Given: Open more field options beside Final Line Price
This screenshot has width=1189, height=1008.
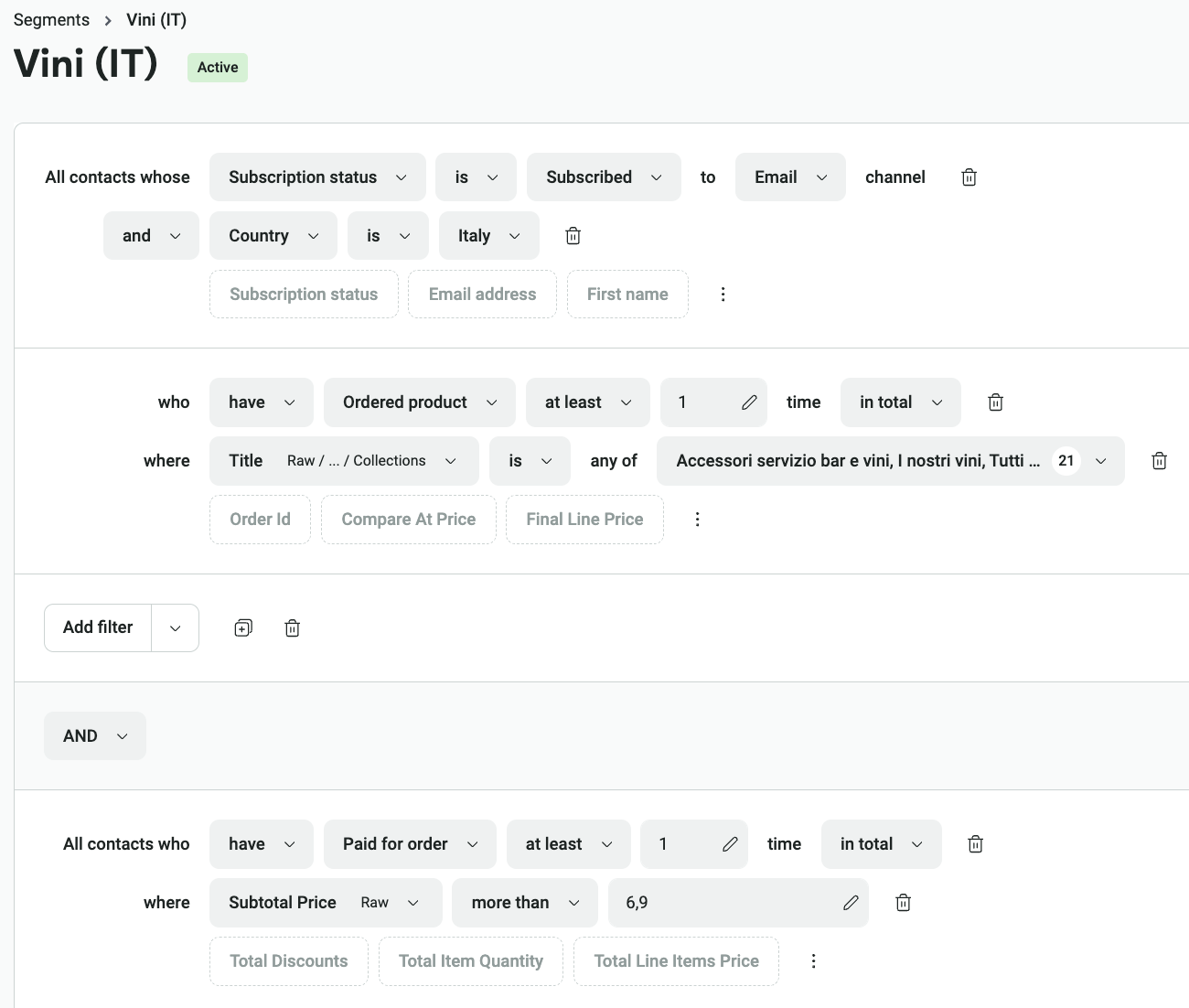Looking at the screenshot, I should (x=698, y=519).
